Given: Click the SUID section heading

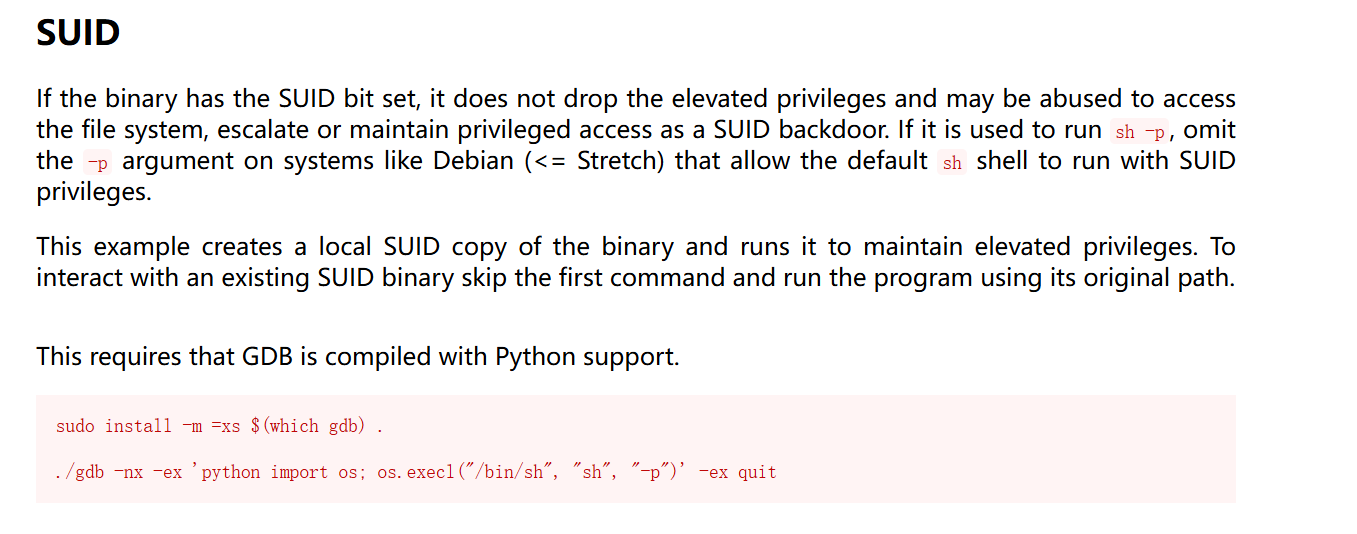Looking at the screenshot, I should coord(78,33).
